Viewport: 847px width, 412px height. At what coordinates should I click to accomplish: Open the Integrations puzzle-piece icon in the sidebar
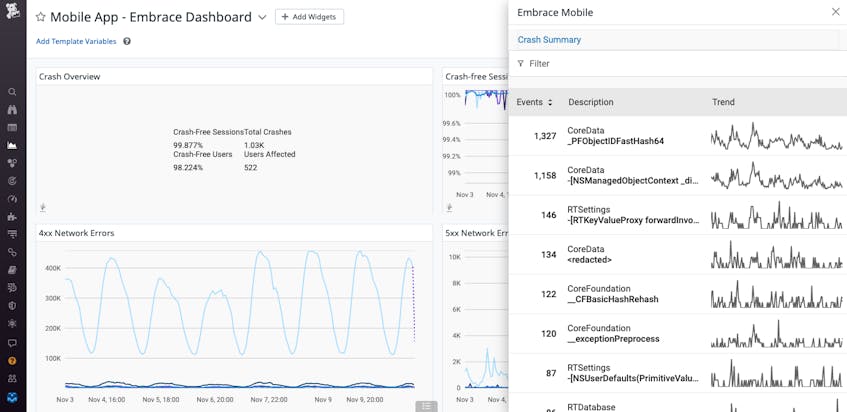[12, 217]
